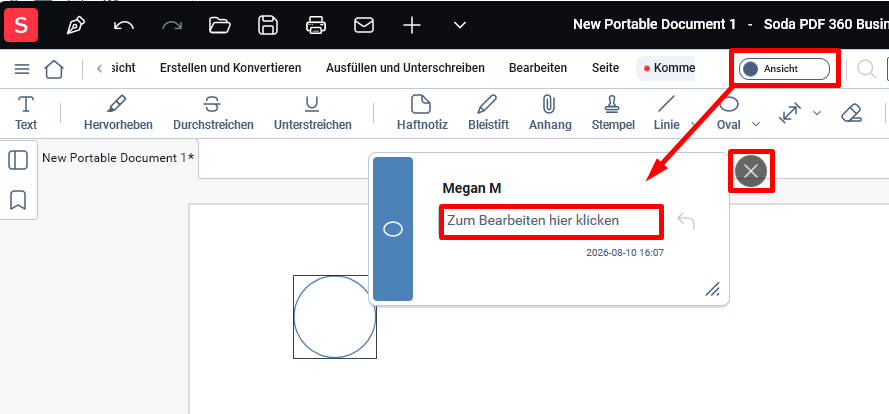Close the comment popup with X
This screenshot has width=889, height=414.
751,171
